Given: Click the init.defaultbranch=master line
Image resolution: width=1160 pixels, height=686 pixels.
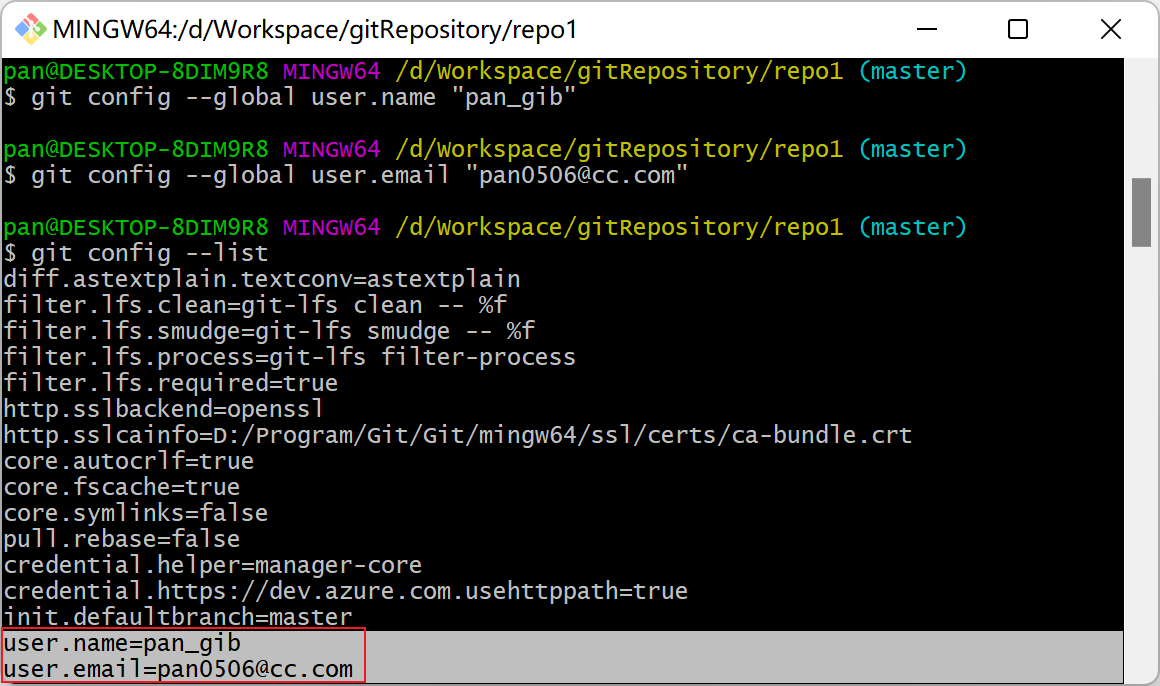Looking at the screenshot, I should 178,617.
